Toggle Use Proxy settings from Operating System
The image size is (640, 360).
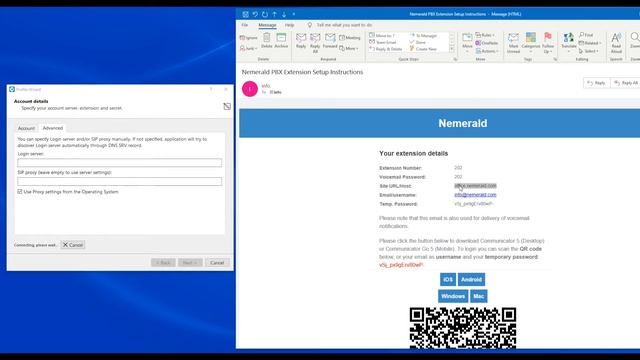coord(20,191)
